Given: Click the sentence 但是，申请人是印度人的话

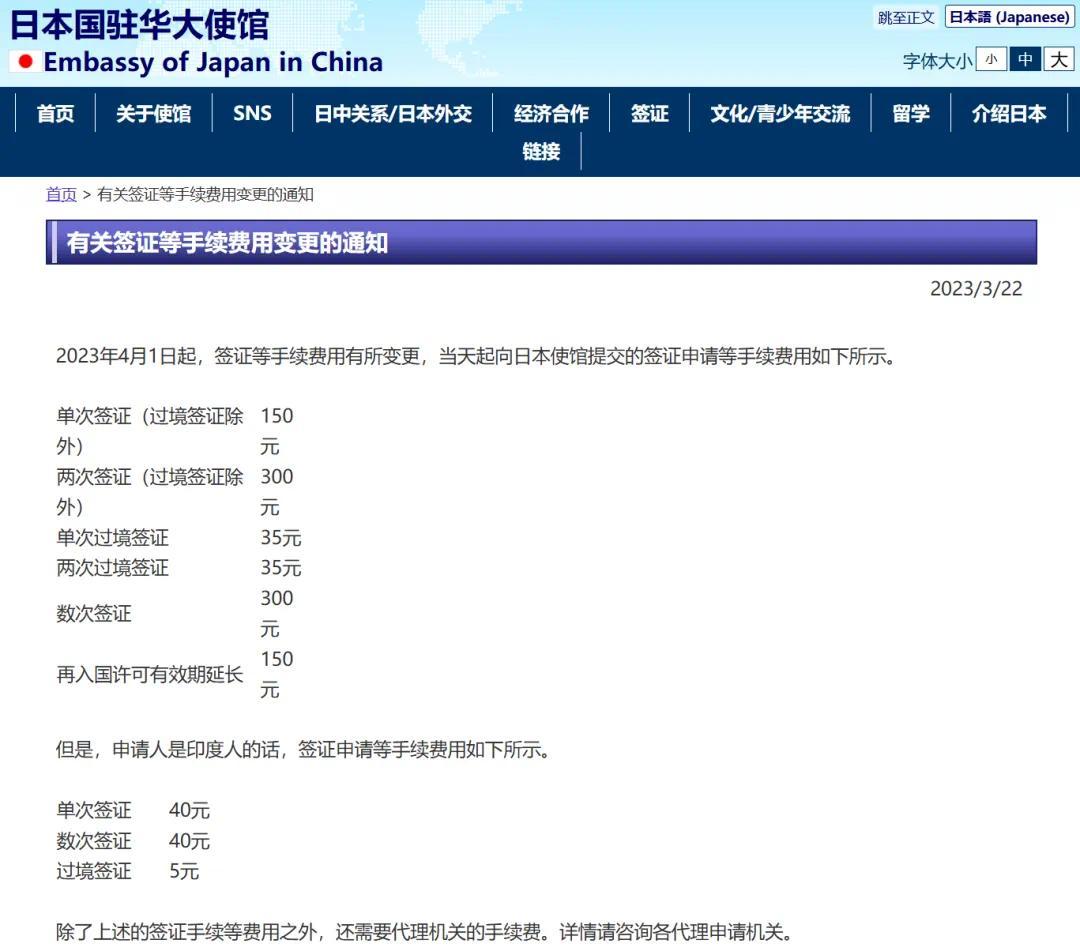Looking at the screenshot, I should point(304,749).
